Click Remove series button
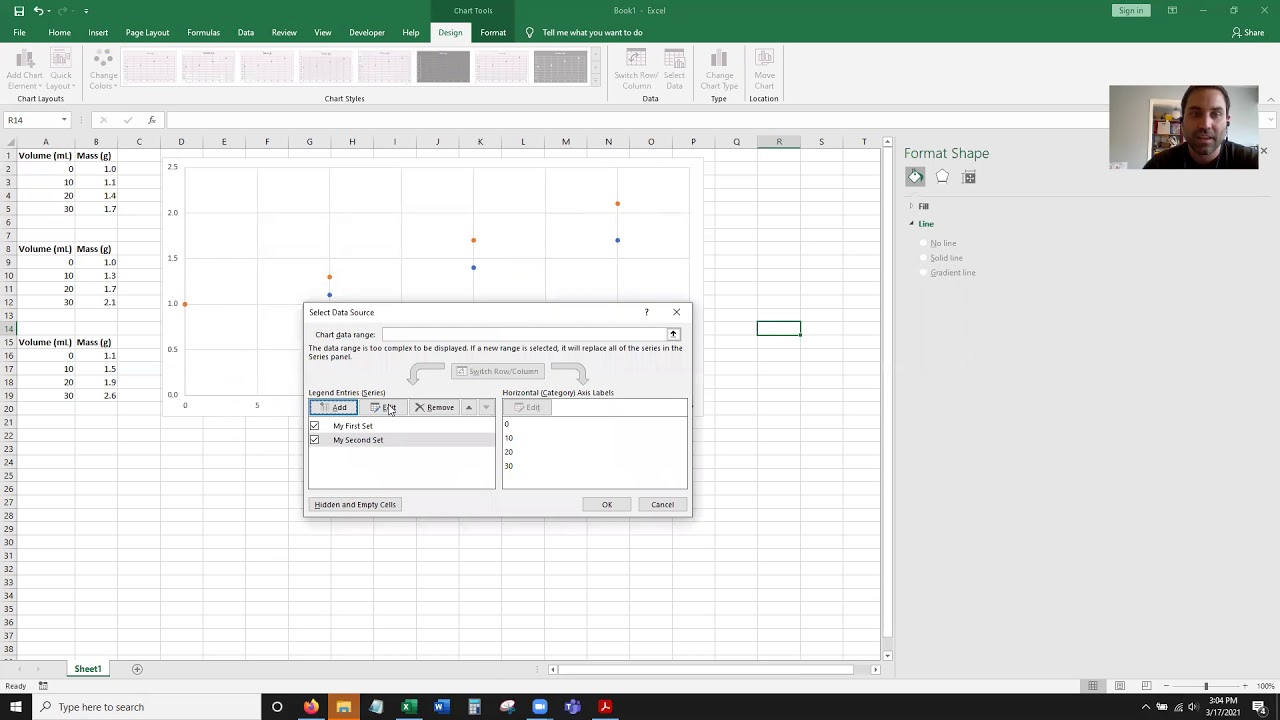The height and width of the screenshot is (720, 1280). 435,407
